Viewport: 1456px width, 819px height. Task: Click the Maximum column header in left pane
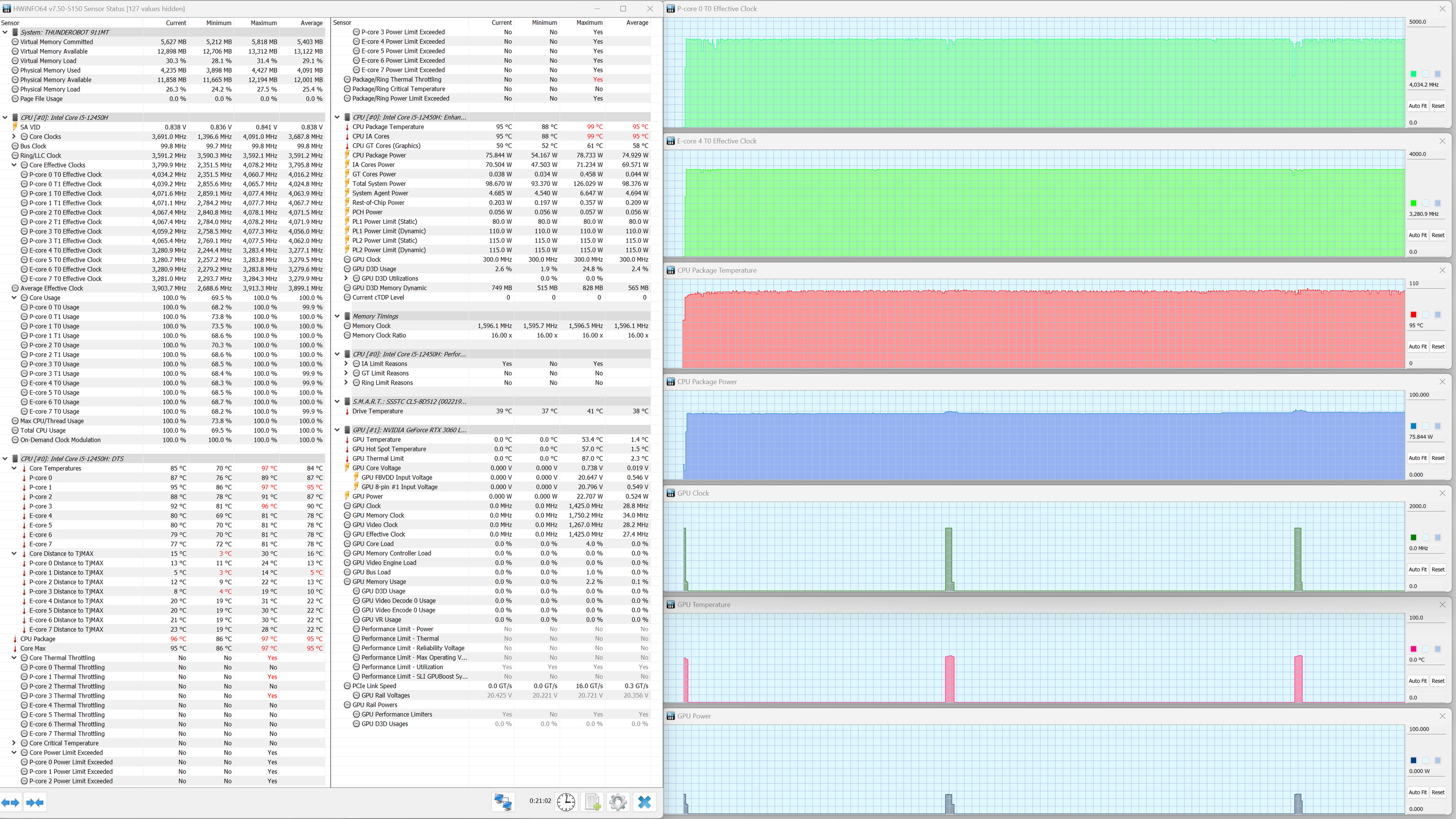click(264, 23)
